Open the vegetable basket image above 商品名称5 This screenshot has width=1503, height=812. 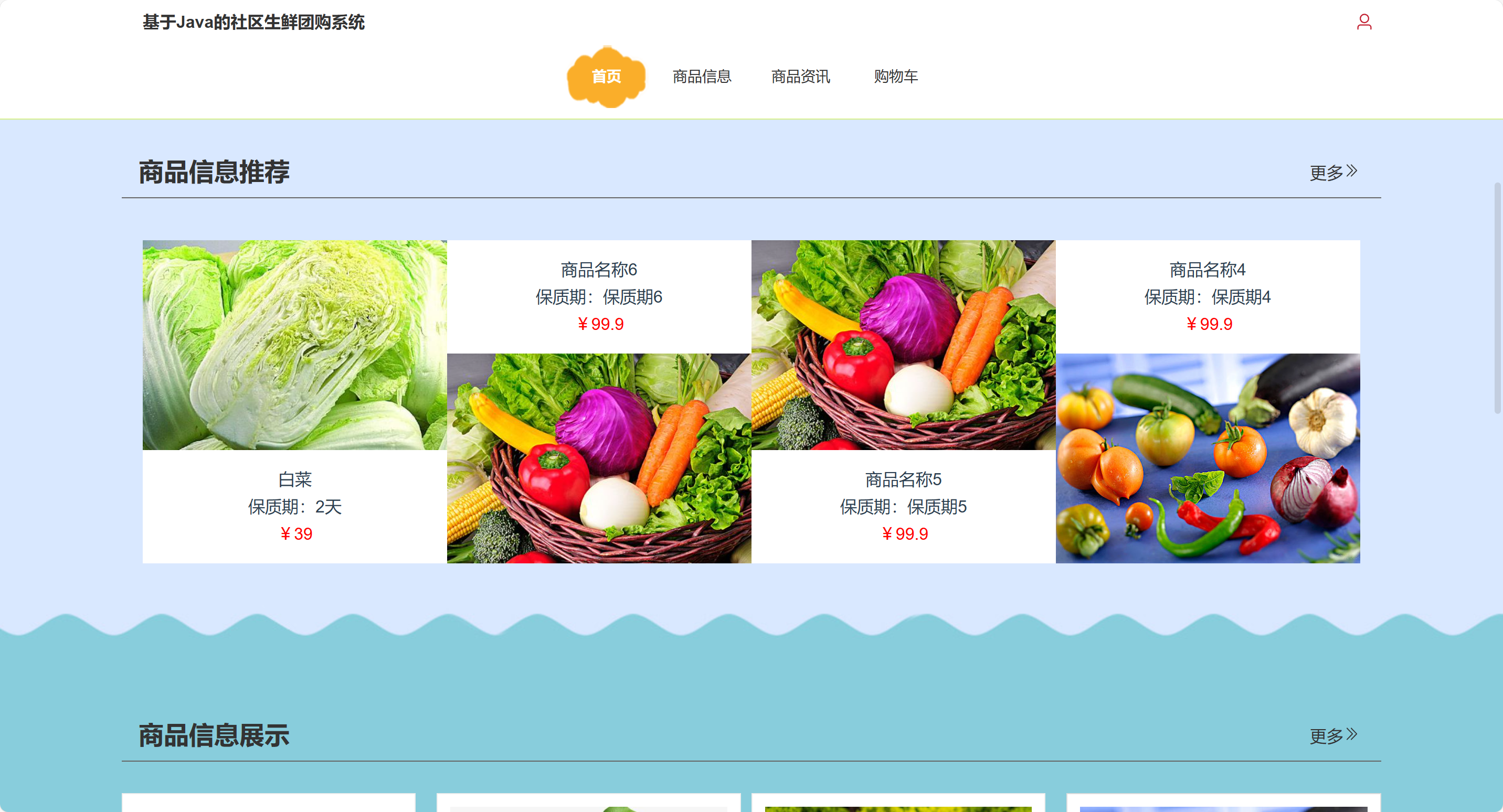[903, 345]
